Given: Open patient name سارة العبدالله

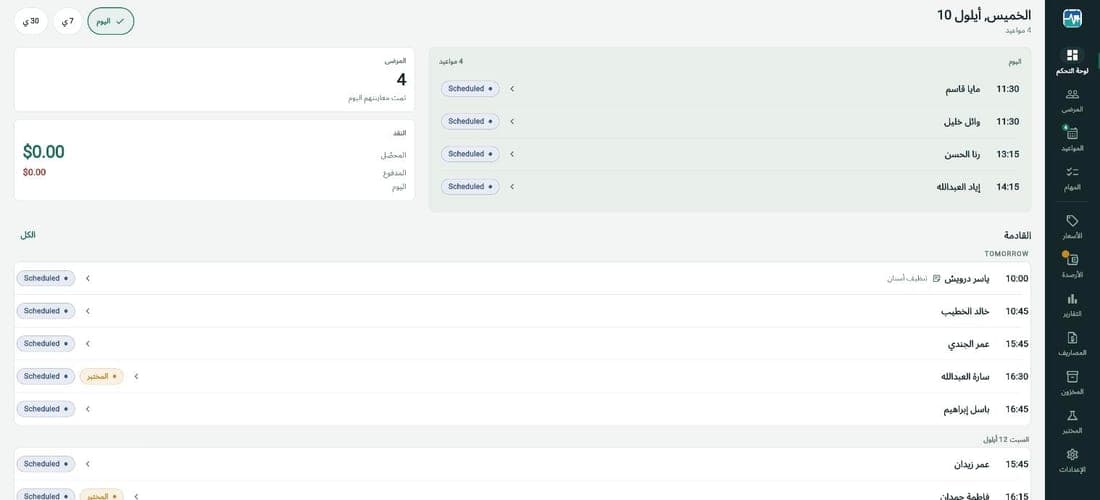Looking at the screenshot, I should click(965, 377).
